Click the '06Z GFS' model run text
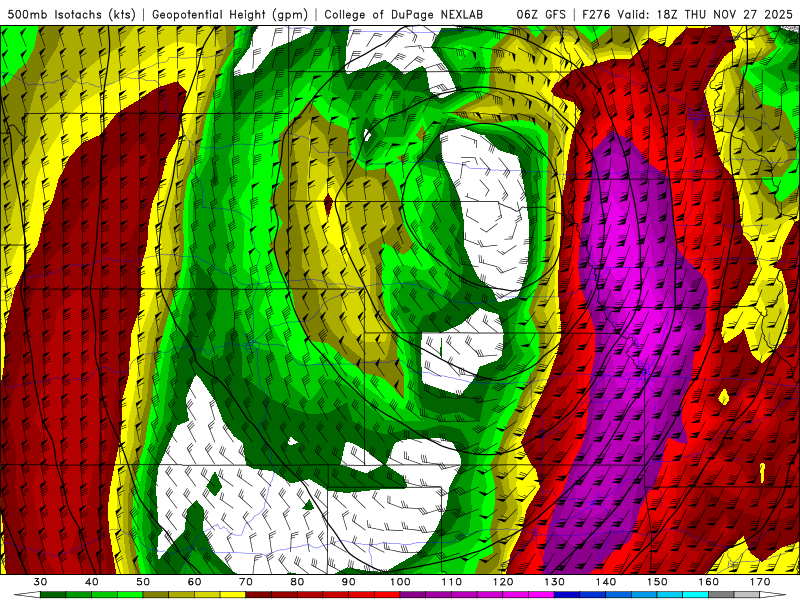The height and width of the screenshot is (600, 800). pos(541,15)
